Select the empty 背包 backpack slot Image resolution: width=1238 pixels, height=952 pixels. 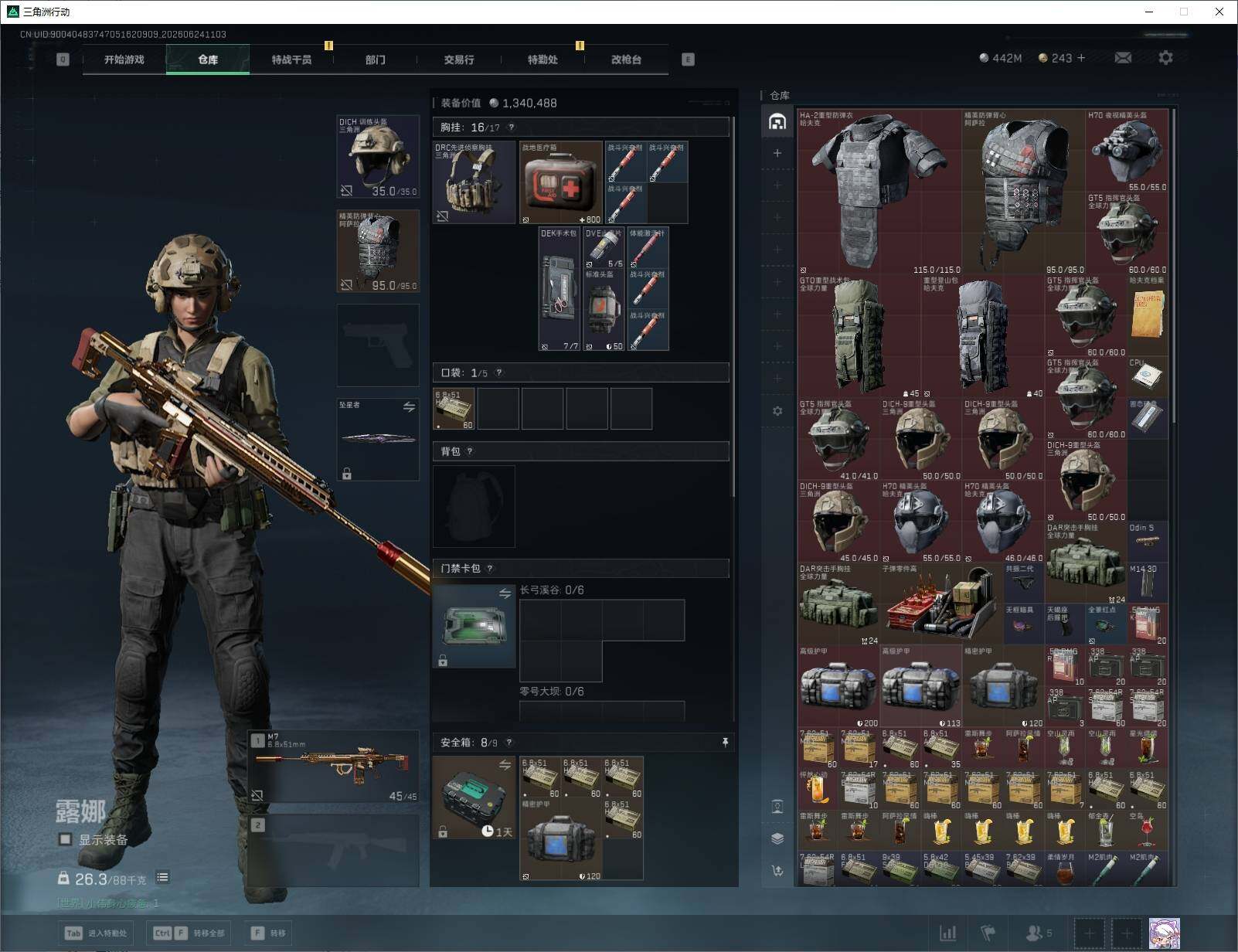click(474, 506)
